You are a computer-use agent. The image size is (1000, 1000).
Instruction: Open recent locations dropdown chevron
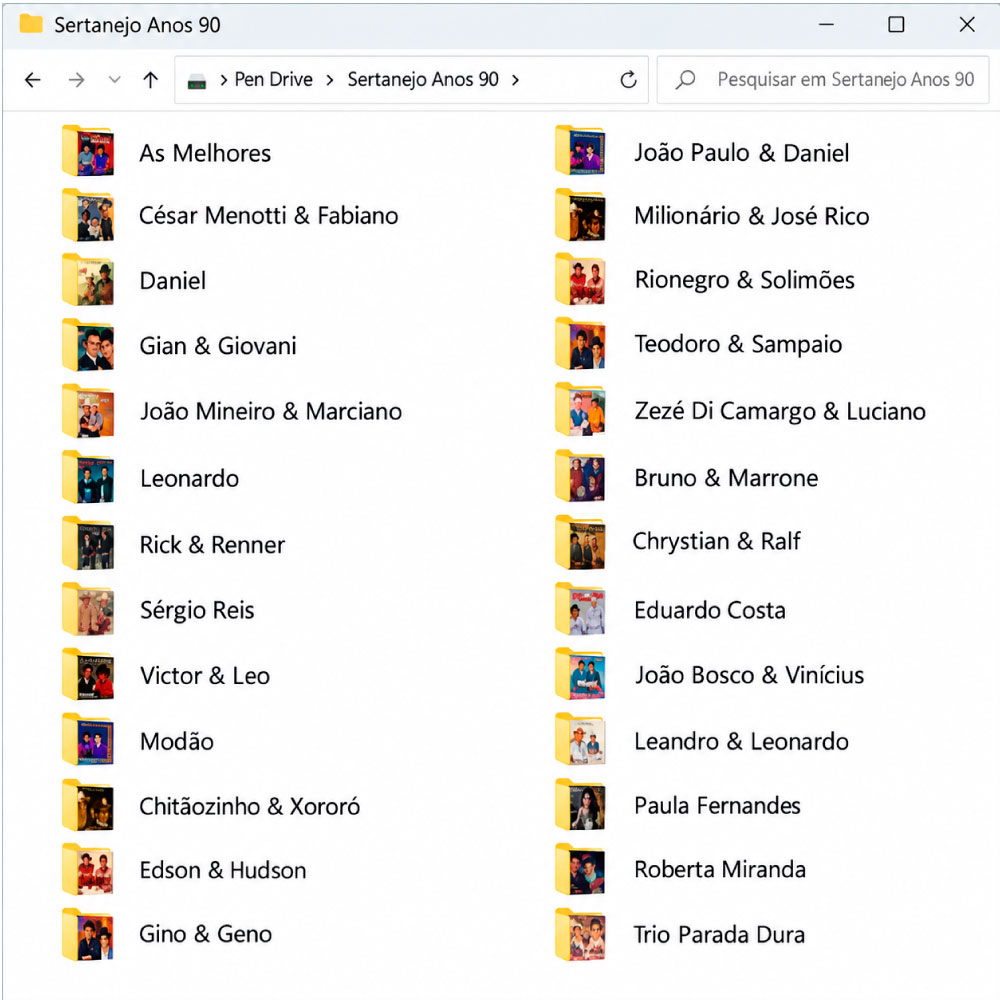coord(114,80)
